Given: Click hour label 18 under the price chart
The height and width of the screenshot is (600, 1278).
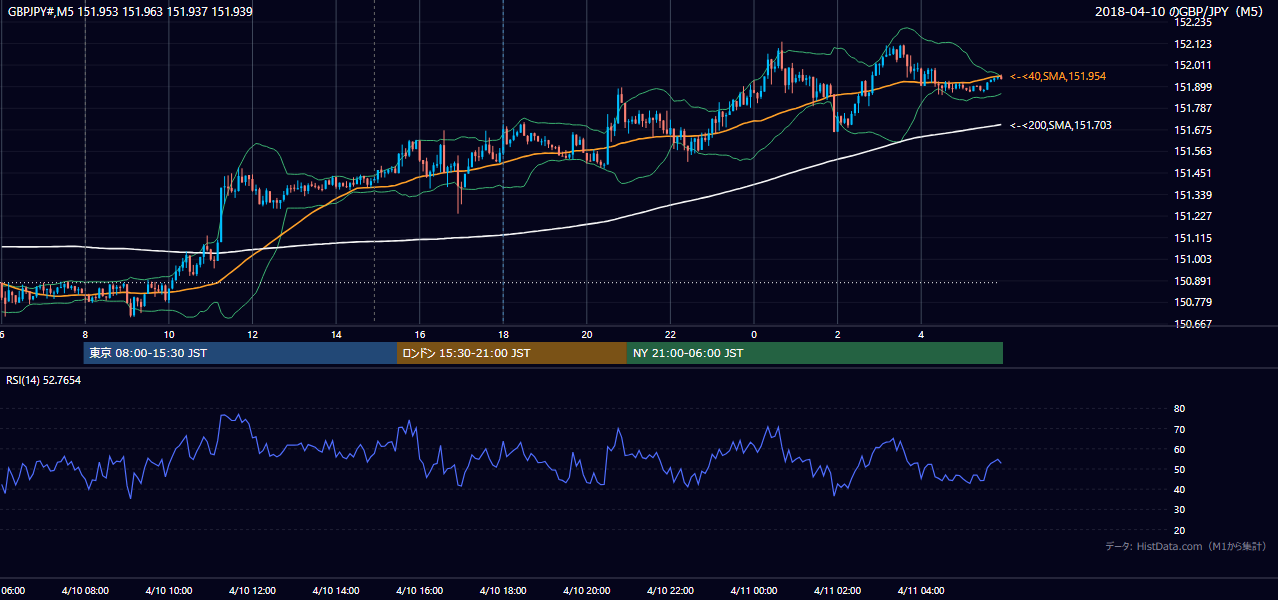Looking at the screenshot, I should point(503,335).
